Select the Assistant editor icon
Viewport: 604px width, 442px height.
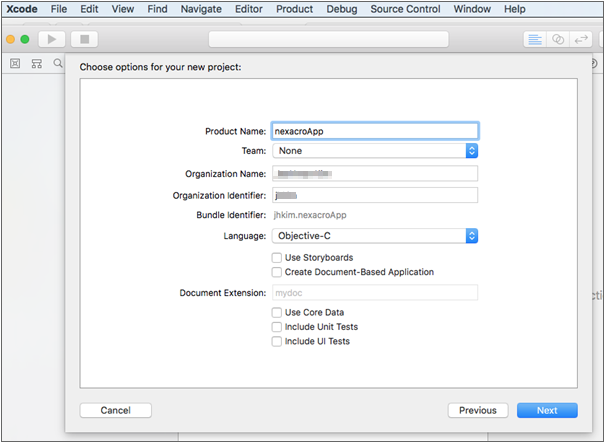pos(559,39)
